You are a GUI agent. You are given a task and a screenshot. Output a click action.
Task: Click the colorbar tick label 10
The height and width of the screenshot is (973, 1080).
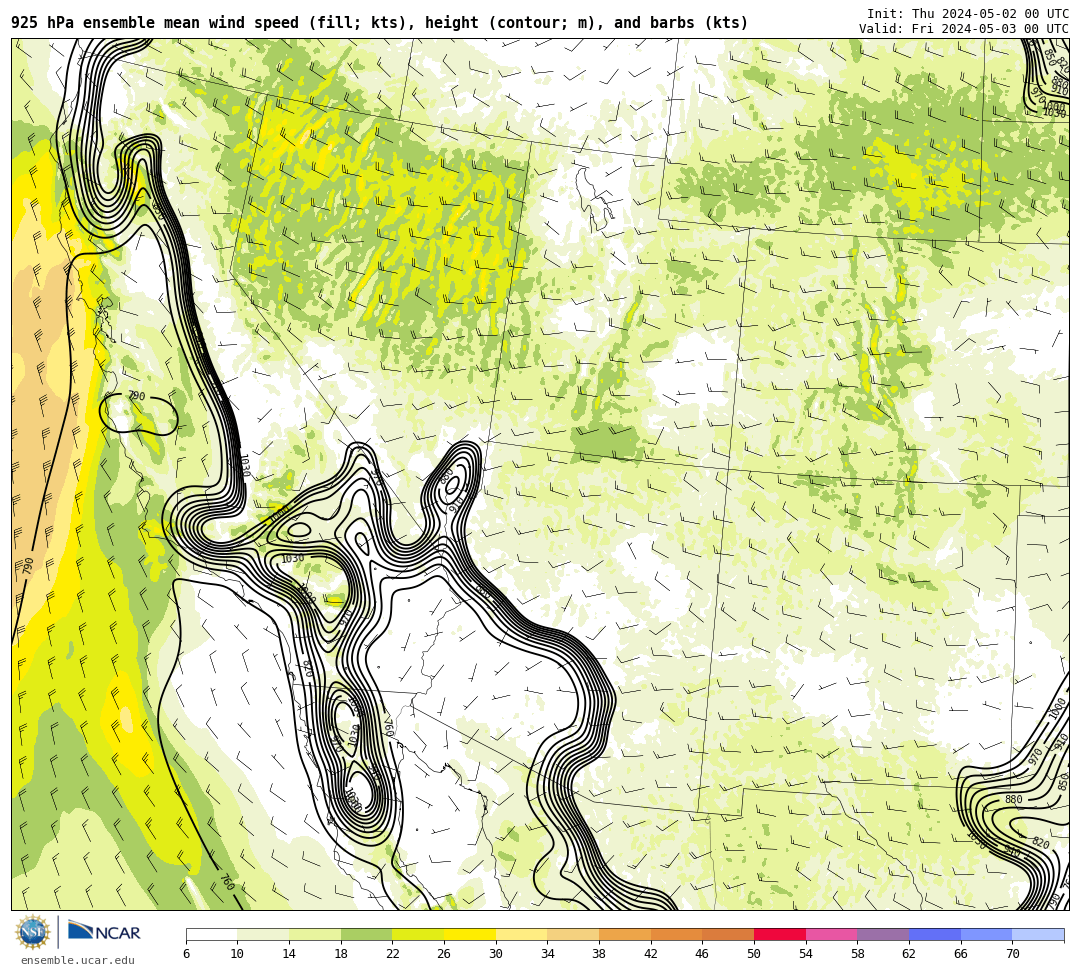[x=238, y=954]
